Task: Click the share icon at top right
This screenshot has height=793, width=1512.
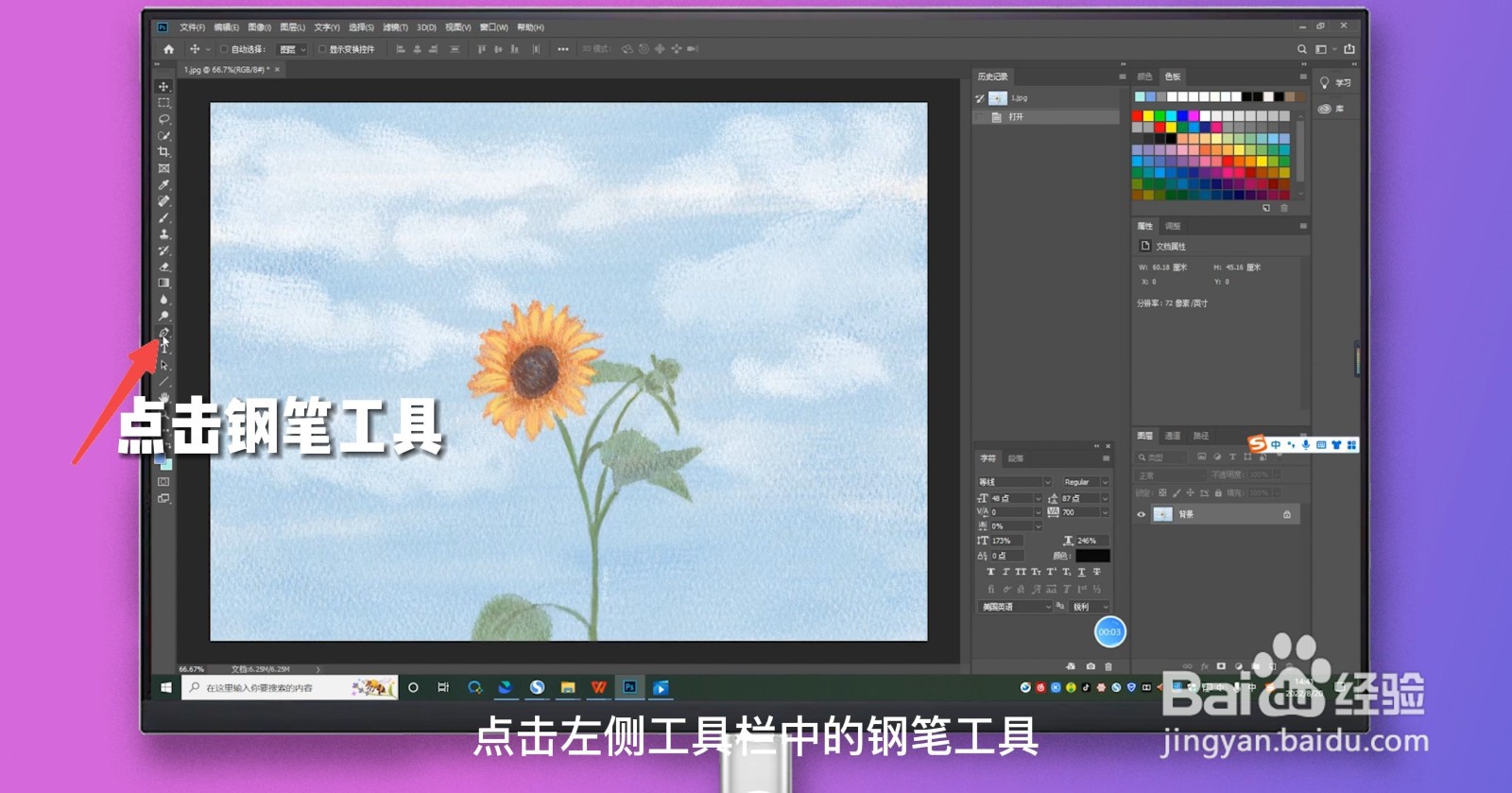Action: tap(1349, 49)
